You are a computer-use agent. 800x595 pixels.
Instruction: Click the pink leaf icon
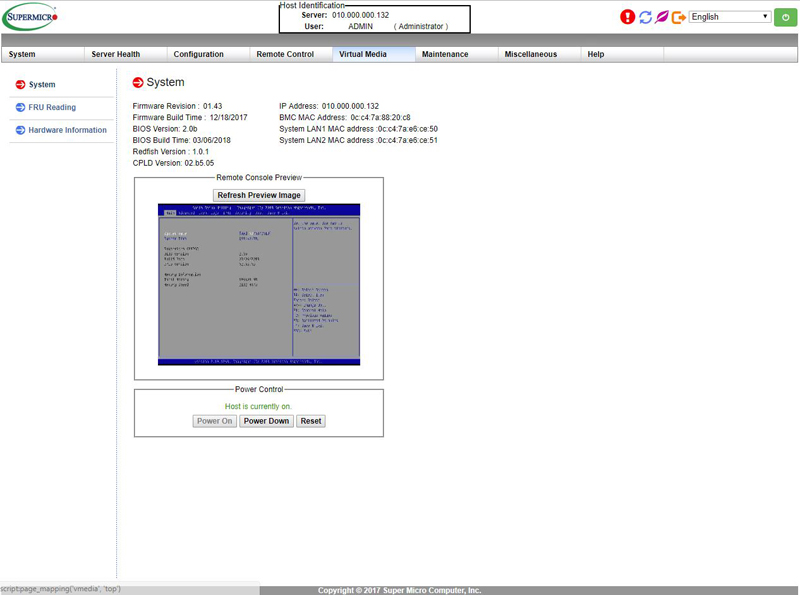(662, 17)
